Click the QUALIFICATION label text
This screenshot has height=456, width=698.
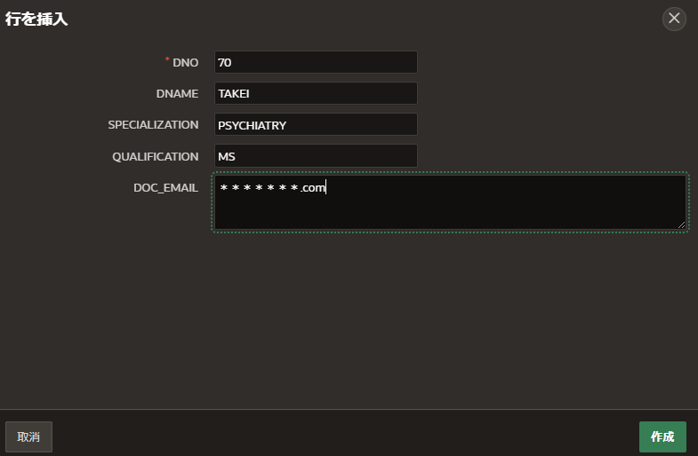coord(155,157)
